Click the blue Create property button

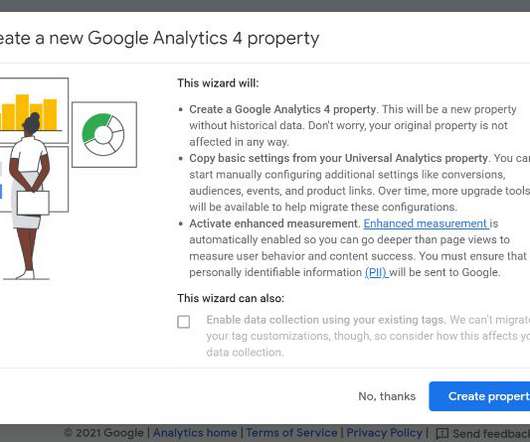[480, 396]
